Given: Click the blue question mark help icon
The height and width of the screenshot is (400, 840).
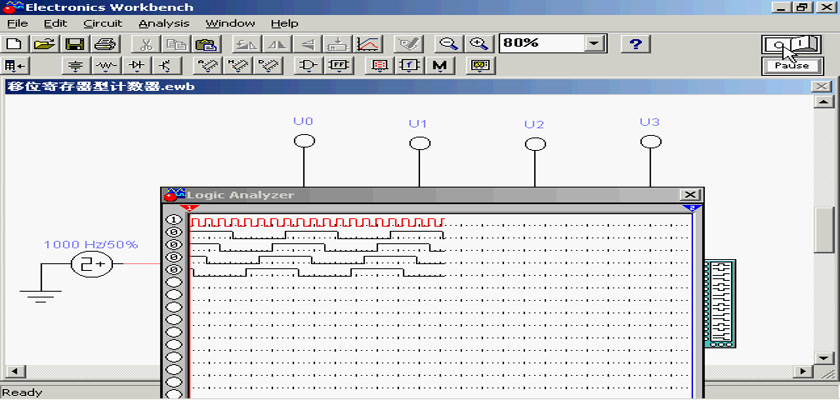Looking at the screenshot, I should pos(636,44).
